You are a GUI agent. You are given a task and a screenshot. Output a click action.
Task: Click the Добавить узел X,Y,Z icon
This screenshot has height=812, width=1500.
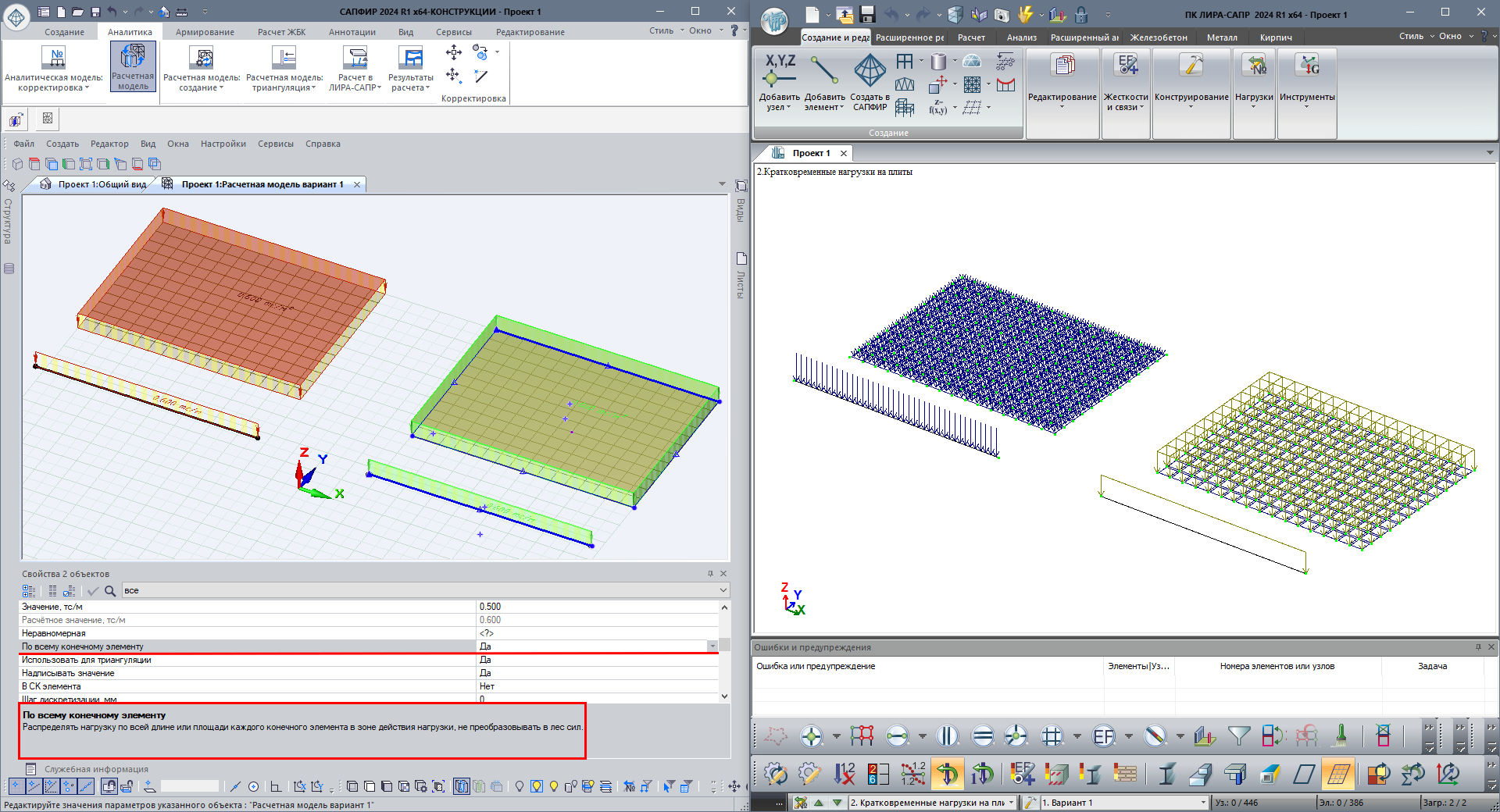coord(779,70)
